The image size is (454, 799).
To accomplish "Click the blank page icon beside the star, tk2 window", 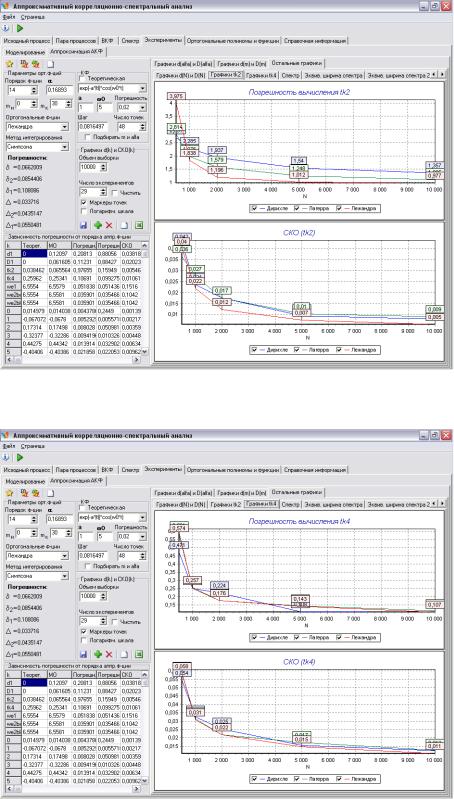I will click(50, 64).
